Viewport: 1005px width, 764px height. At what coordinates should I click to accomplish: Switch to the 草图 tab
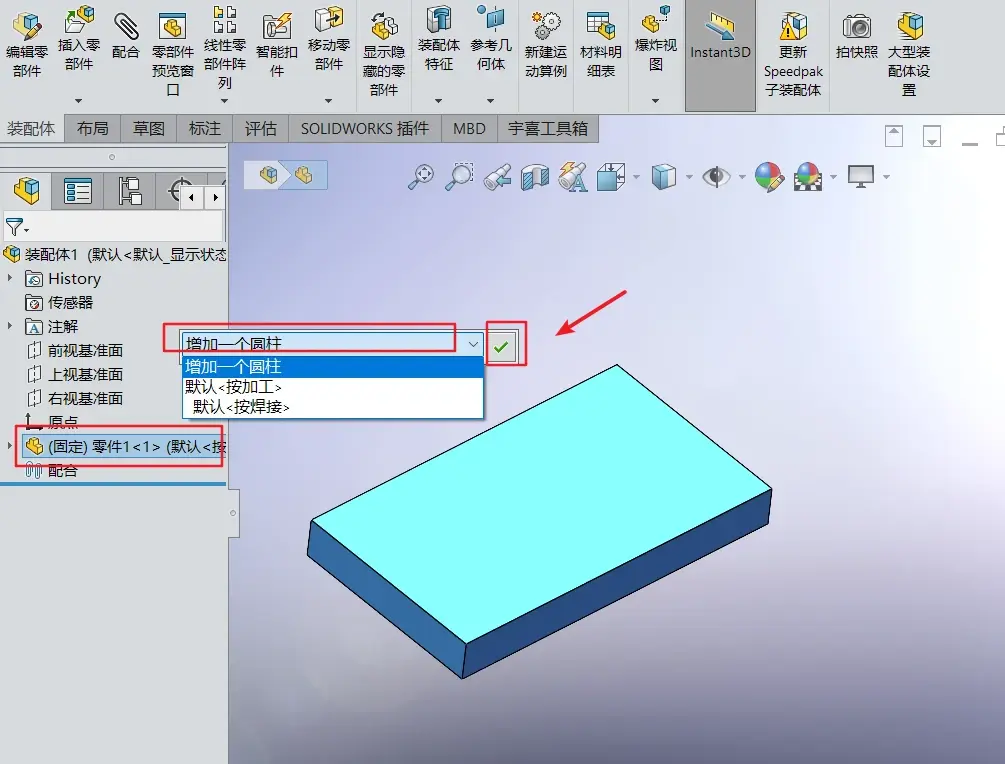pyautogui.click(x=149, y=129)
